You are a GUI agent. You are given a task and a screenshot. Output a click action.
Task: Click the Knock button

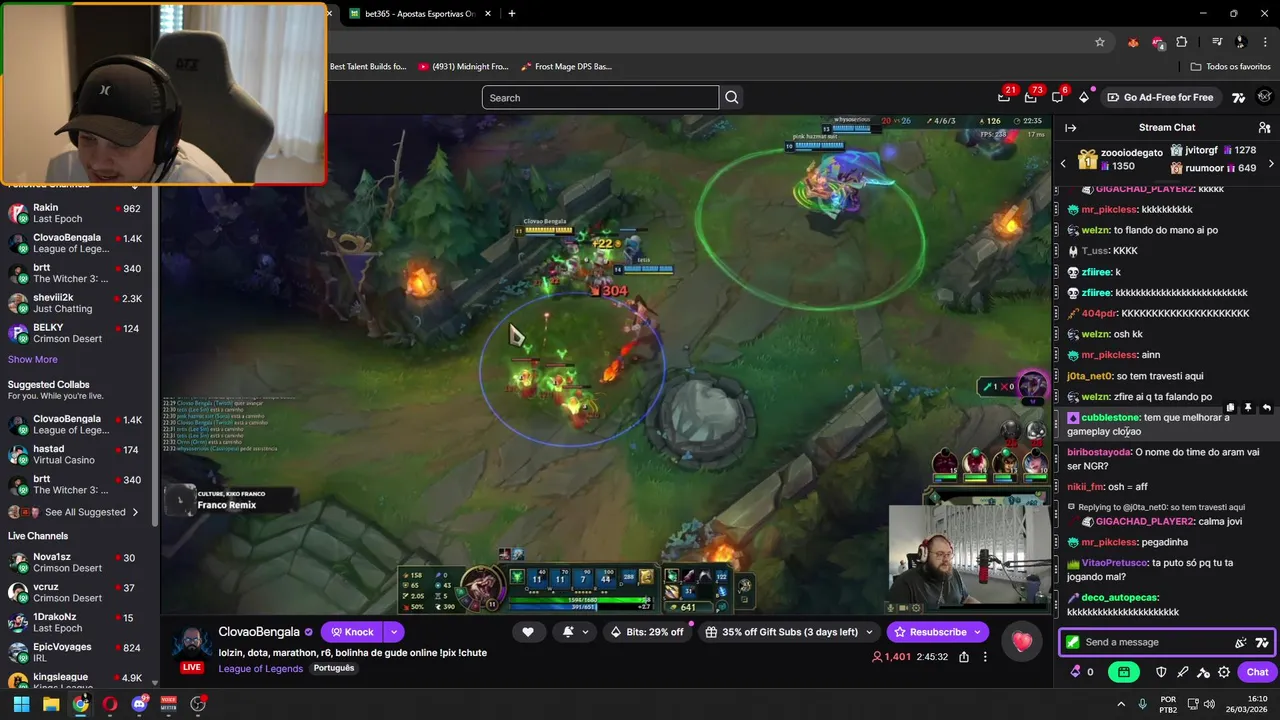click(x=352, y=632)
